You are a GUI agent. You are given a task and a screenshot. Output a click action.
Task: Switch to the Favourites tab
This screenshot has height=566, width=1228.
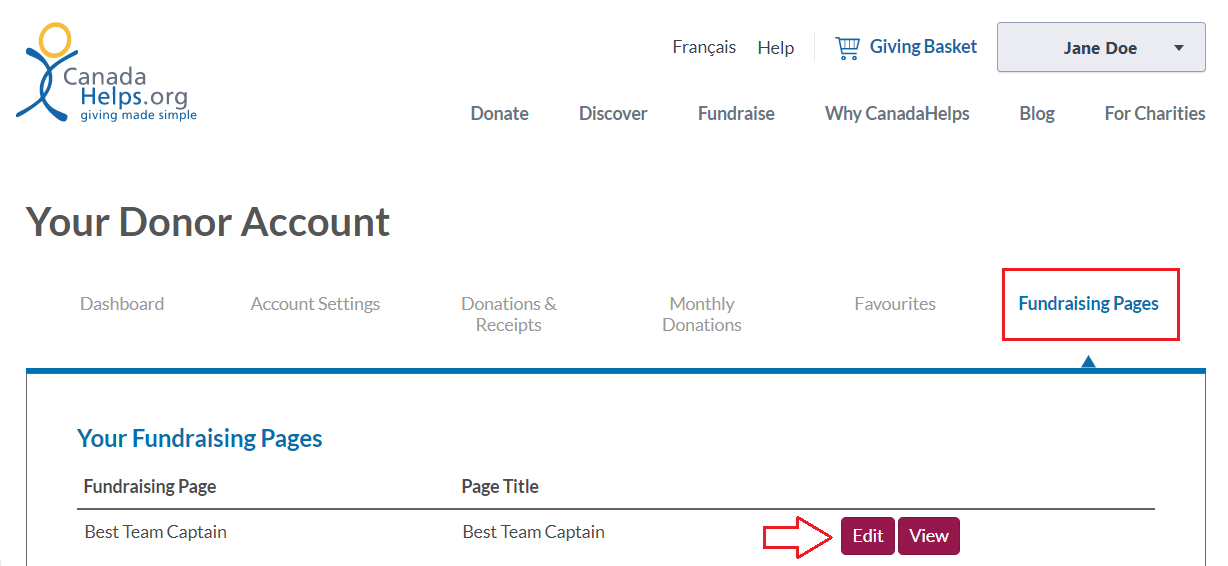pyautogui.click(x=895, y=303)
